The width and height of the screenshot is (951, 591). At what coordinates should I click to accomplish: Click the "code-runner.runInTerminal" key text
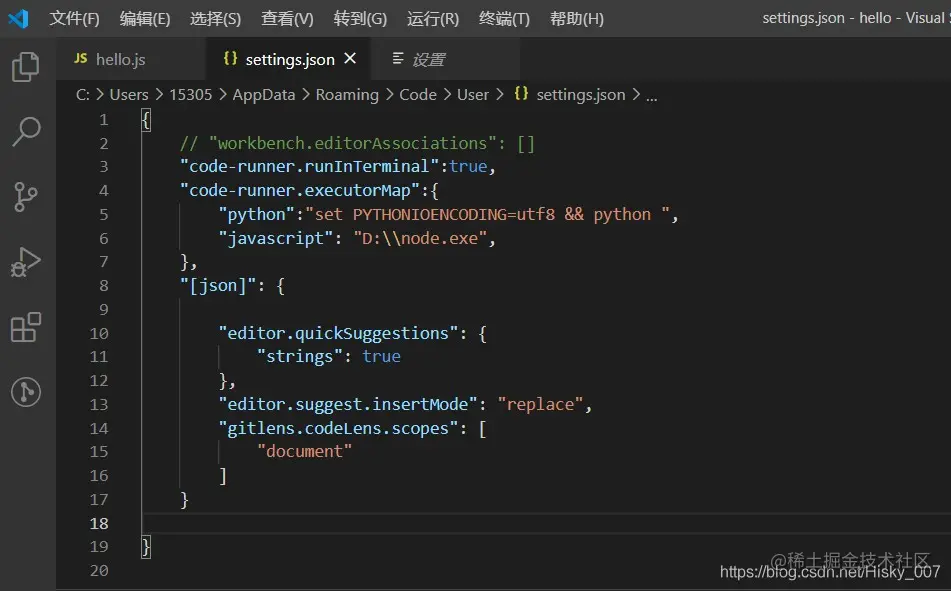pyautogui.click(x=310, y=166)
